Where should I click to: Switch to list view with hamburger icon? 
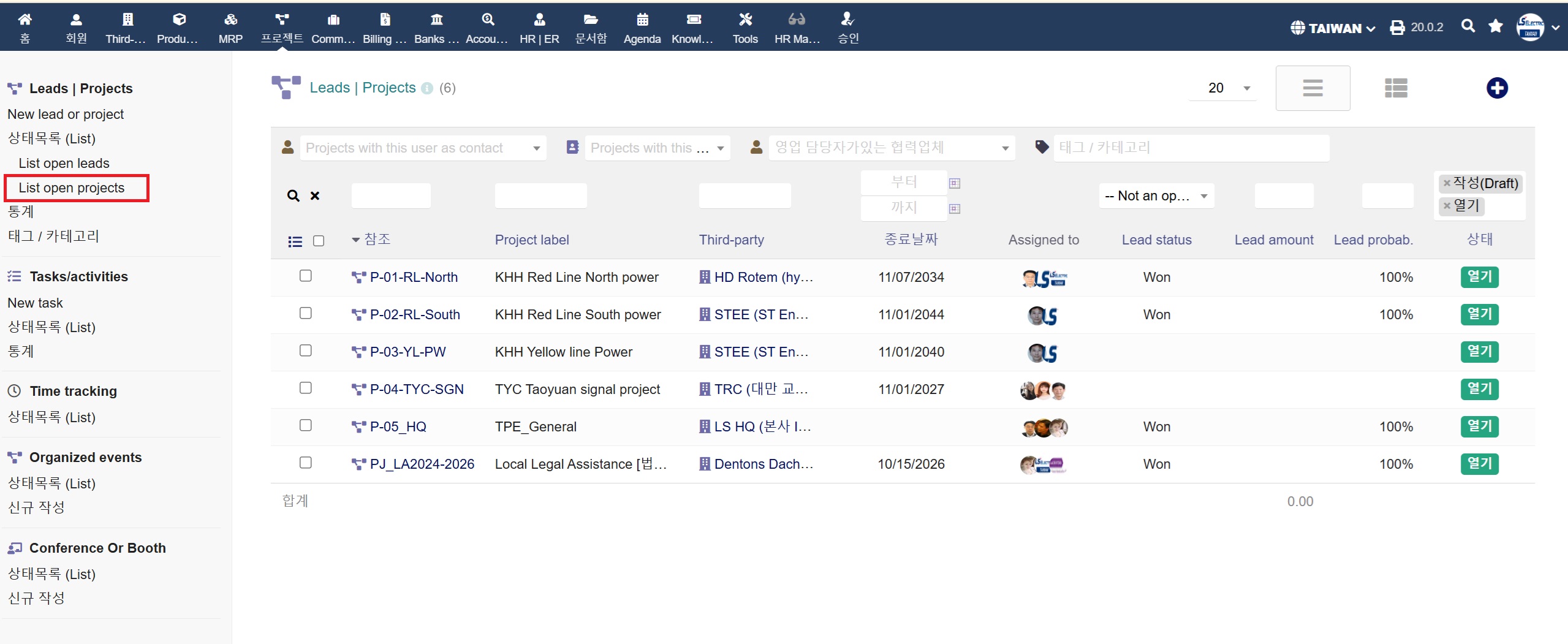(1312, 88)
